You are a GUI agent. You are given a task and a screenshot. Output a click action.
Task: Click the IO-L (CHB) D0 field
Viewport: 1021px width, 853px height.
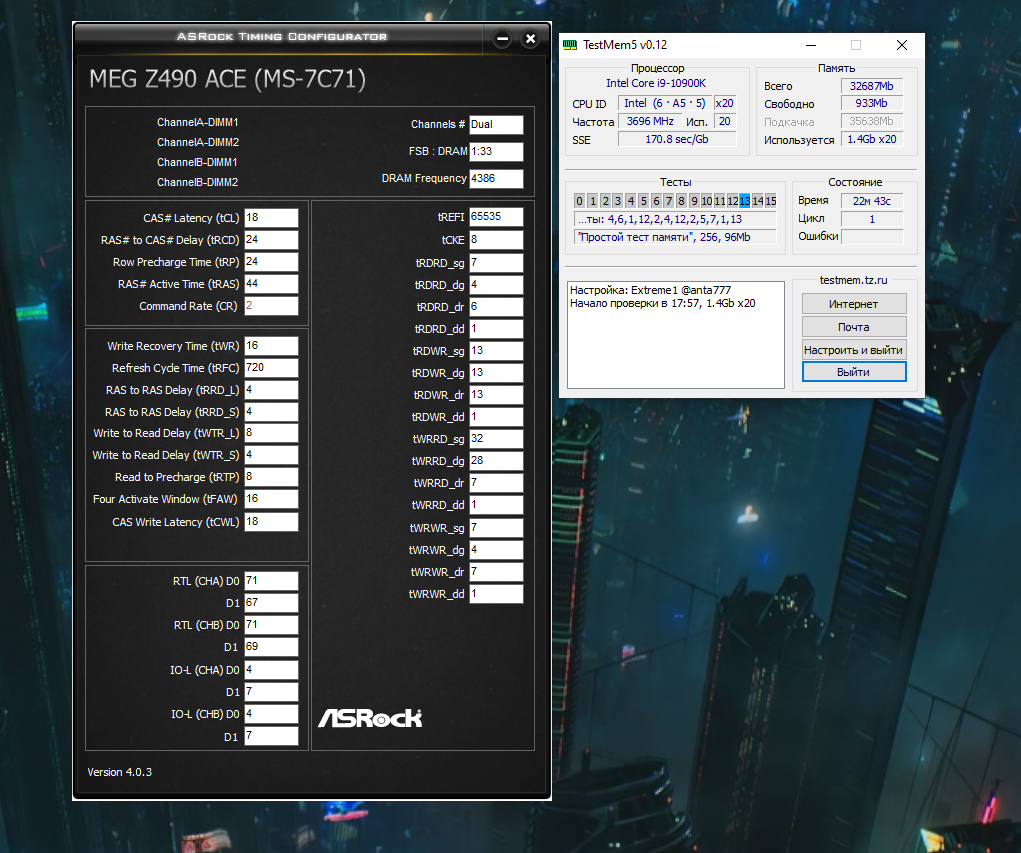(x=272, y=714)
